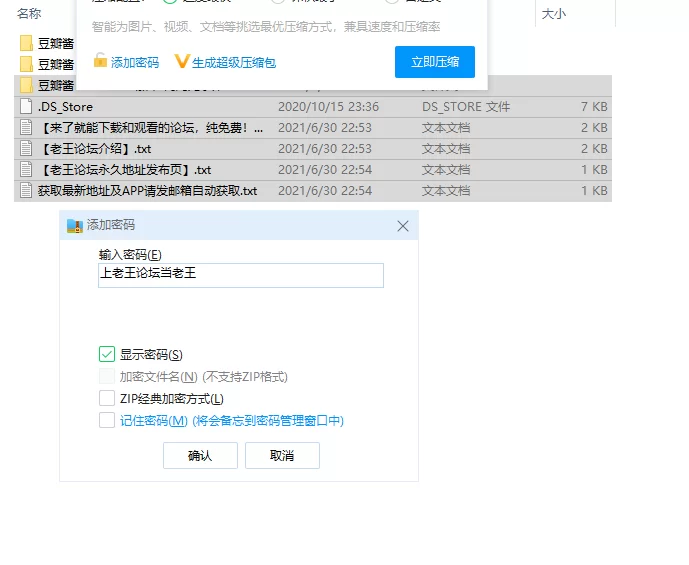Click the 加密文件名 checkbox
The image size is (689, 565).
click(107, 376)
